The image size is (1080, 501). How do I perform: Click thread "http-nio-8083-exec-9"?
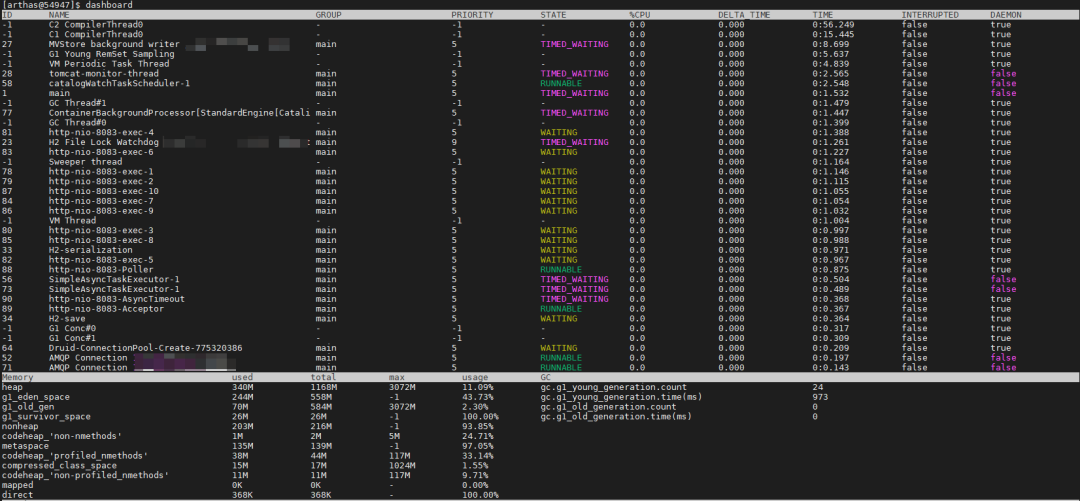click(101, 211)
